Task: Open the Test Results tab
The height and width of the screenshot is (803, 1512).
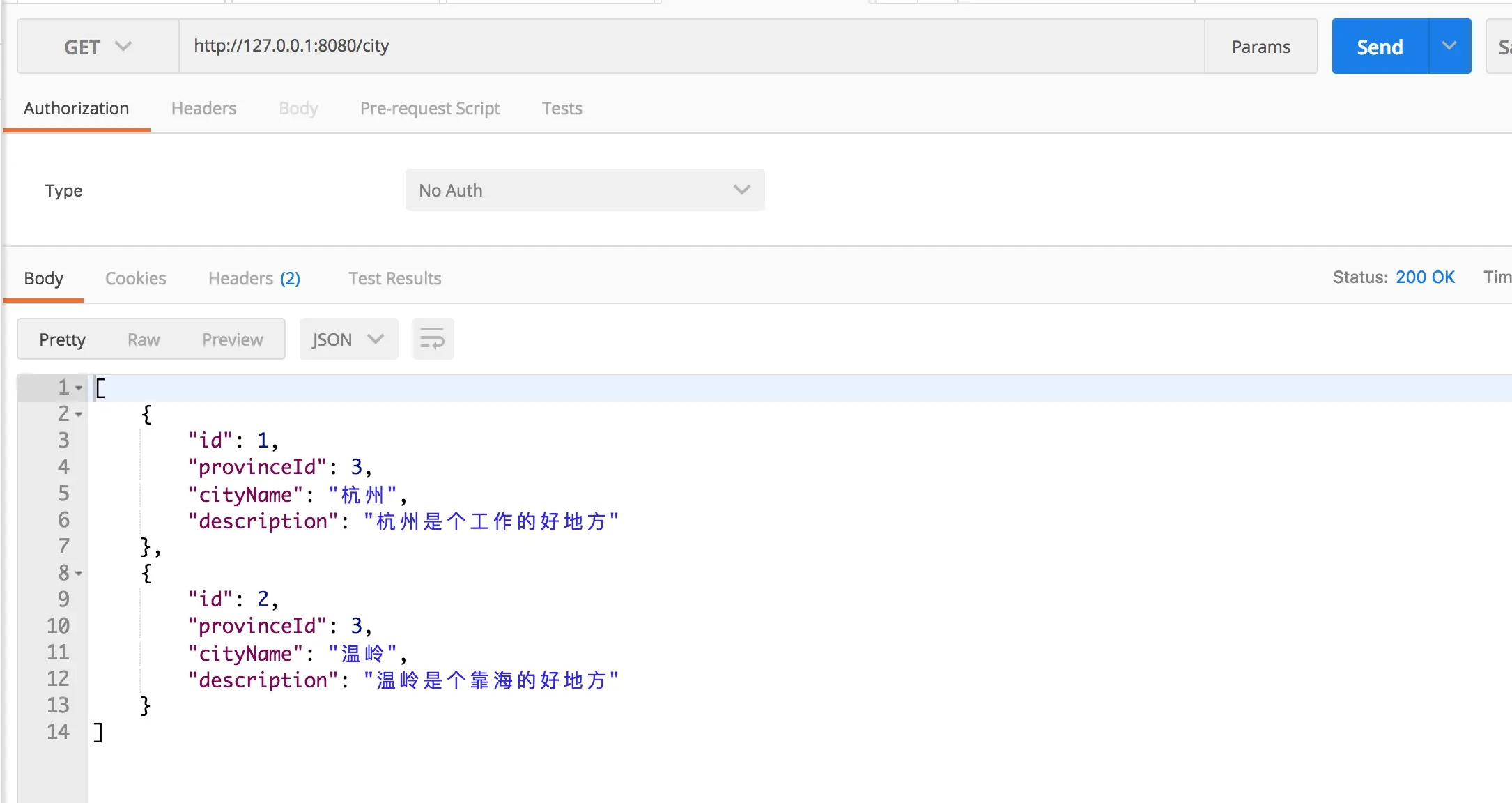Action: (x=394, y=278)
